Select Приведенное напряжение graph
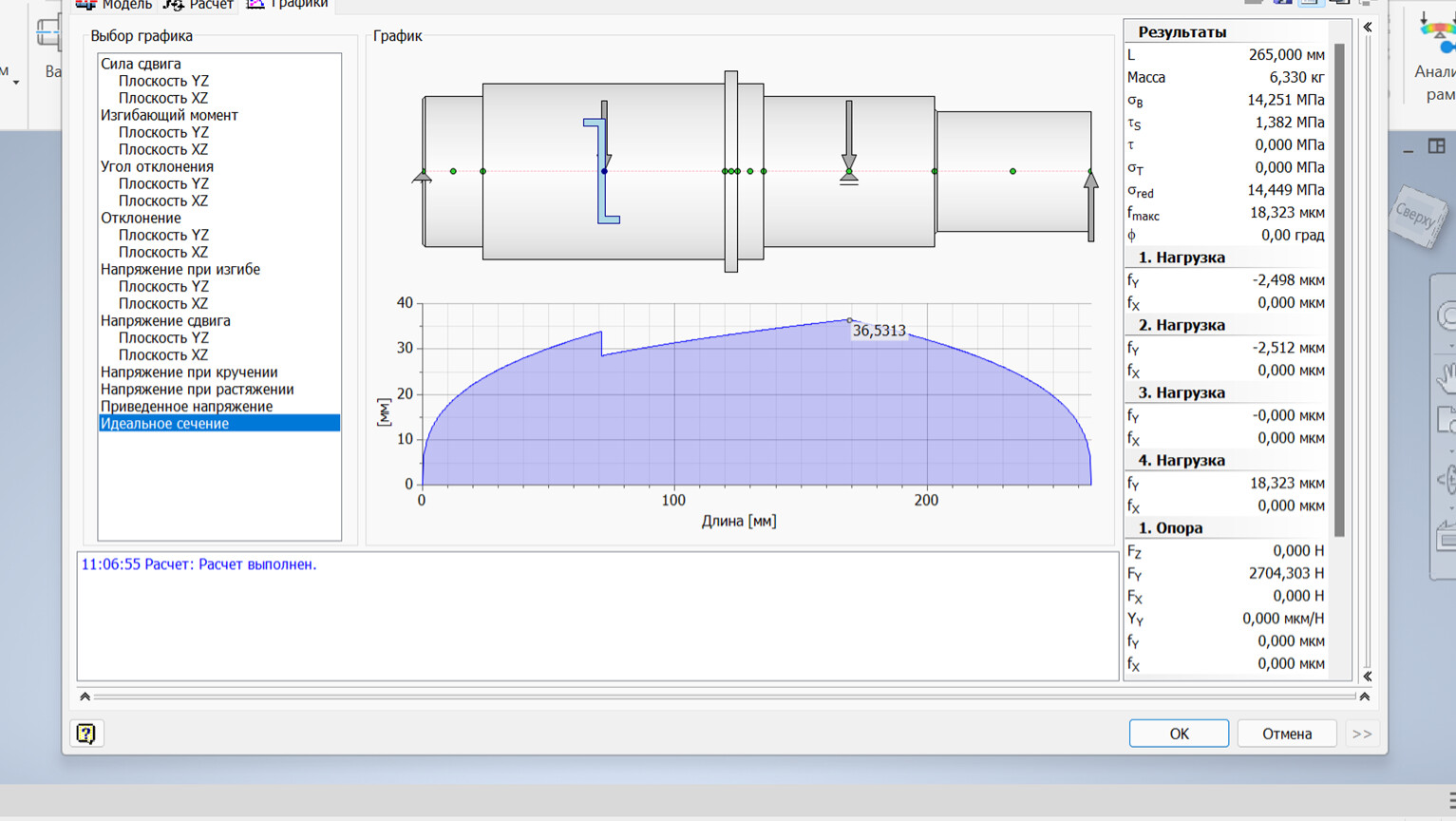 pos(186,406)
